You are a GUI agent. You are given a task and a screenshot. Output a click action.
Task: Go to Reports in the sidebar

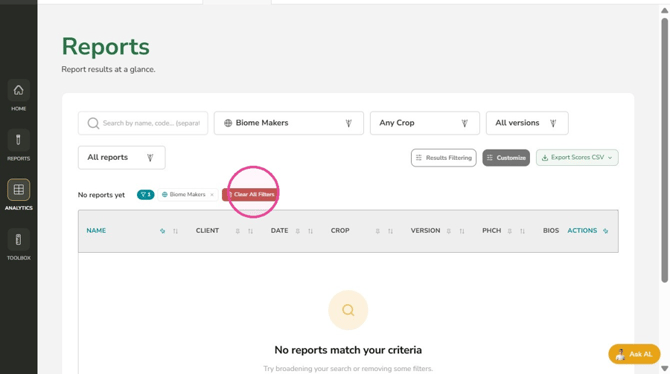pyautogui.click(x=18, y=140)
